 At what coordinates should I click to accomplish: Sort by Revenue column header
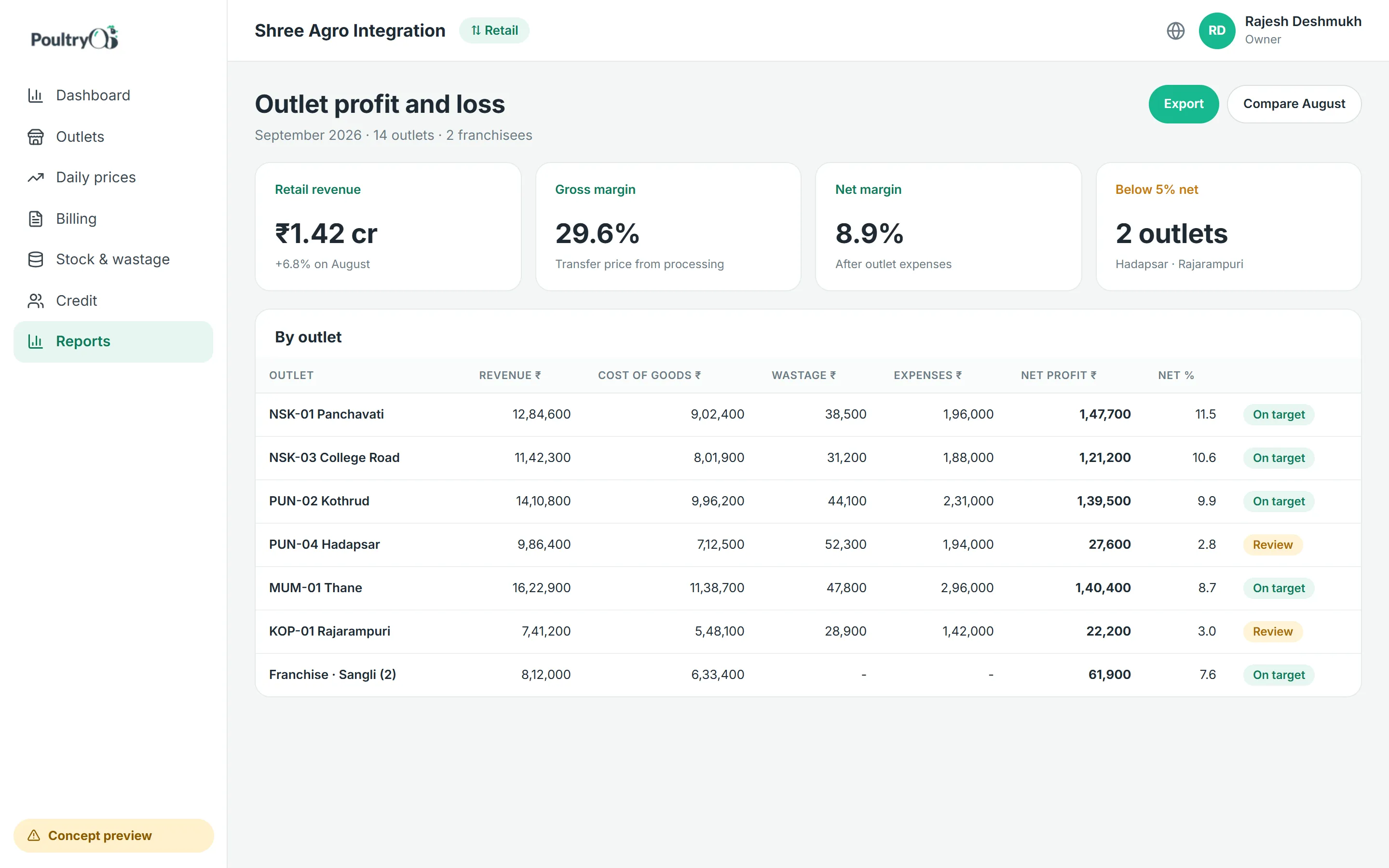[510, 376]
